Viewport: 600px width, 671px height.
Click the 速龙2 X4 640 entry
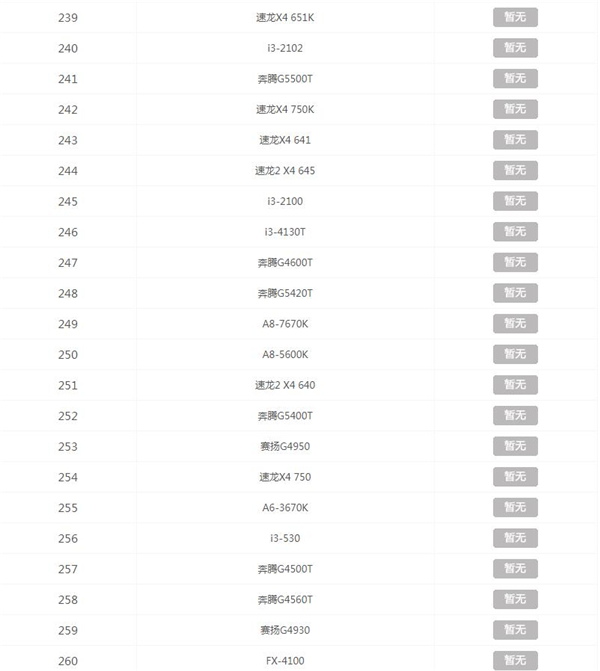(x=285, y=385)
